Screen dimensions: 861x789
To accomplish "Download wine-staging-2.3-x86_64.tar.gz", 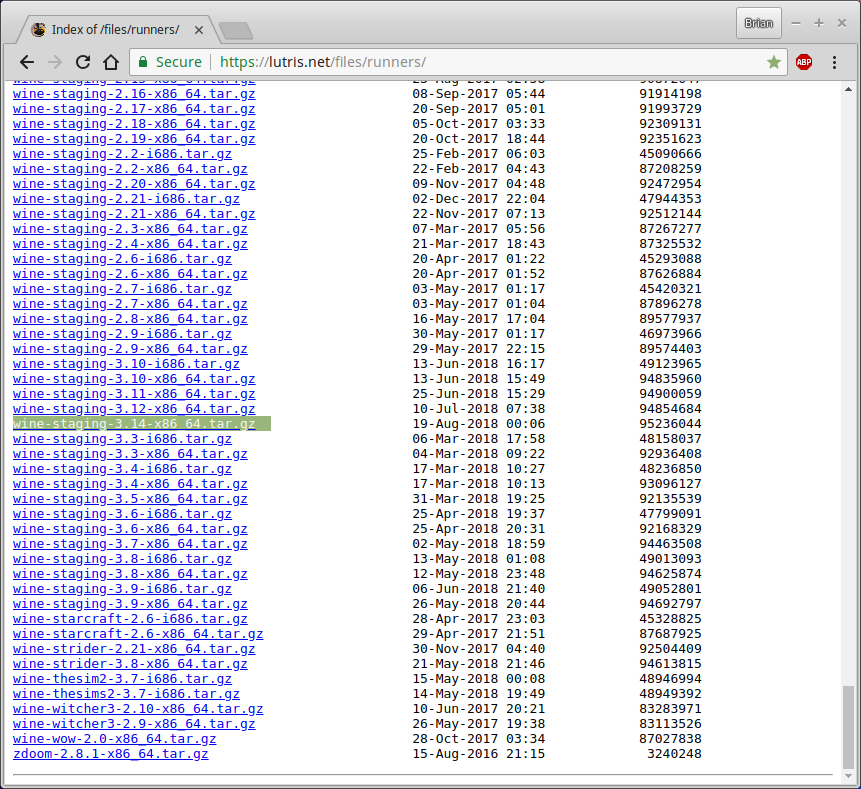I will click(x=130, y=229).
